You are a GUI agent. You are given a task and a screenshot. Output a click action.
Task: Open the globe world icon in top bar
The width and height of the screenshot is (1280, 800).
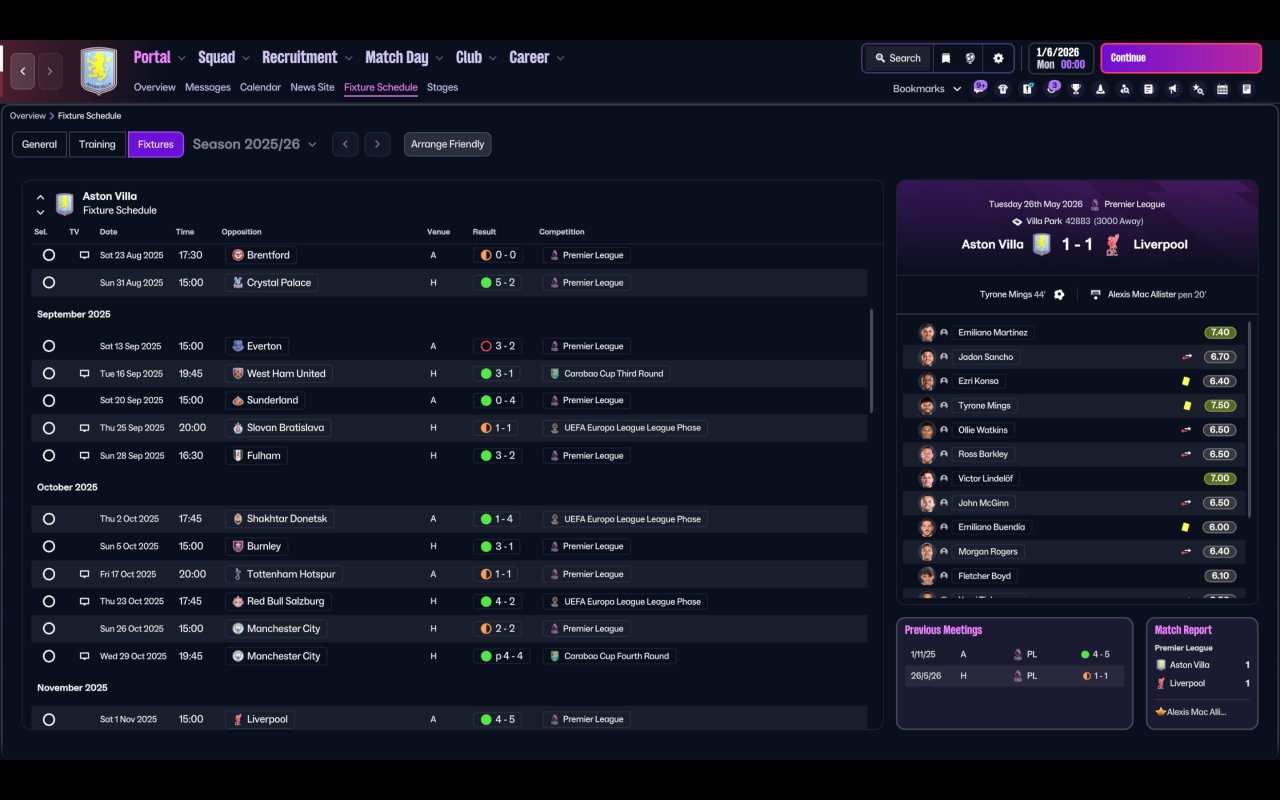[x=970, y=58]
